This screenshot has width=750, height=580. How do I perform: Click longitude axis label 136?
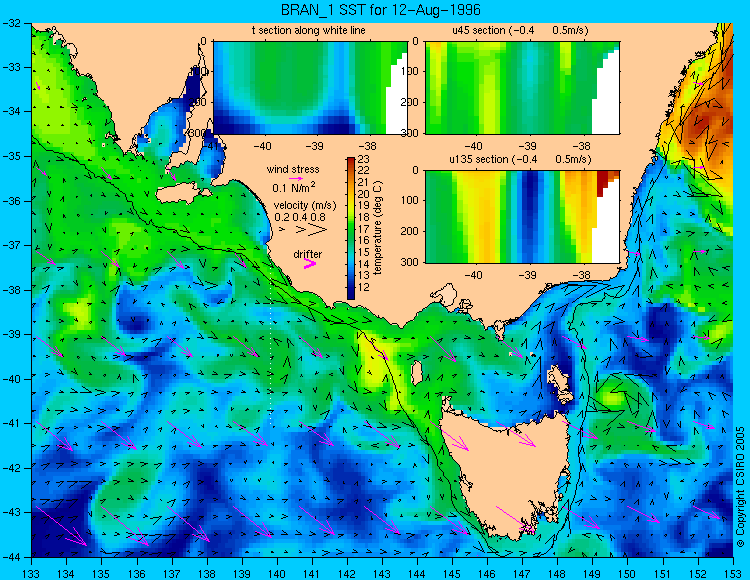point(136,573)
